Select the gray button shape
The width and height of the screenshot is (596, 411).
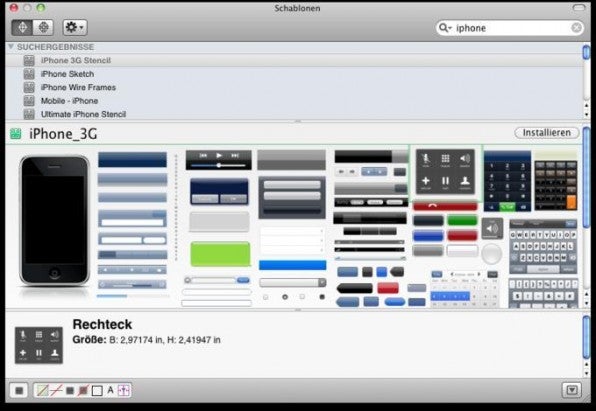(x=428, y=251)
